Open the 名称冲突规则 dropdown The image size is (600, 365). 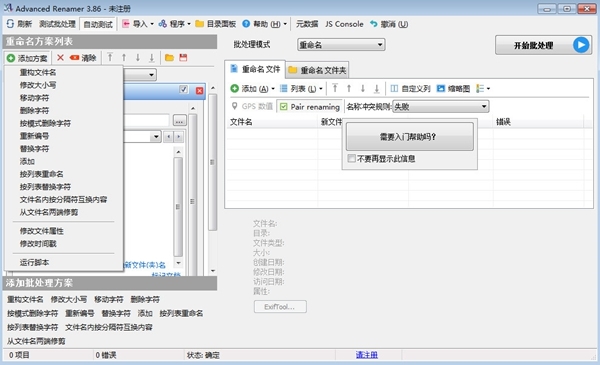(x=441, y=106)
